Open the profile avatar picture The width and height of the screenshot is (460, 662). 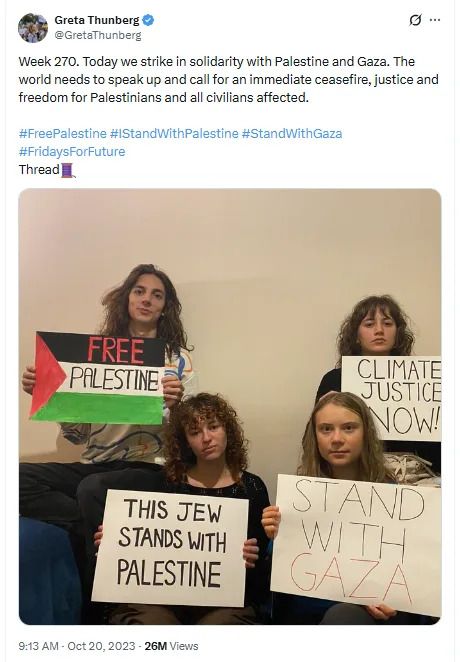point(33,28)
